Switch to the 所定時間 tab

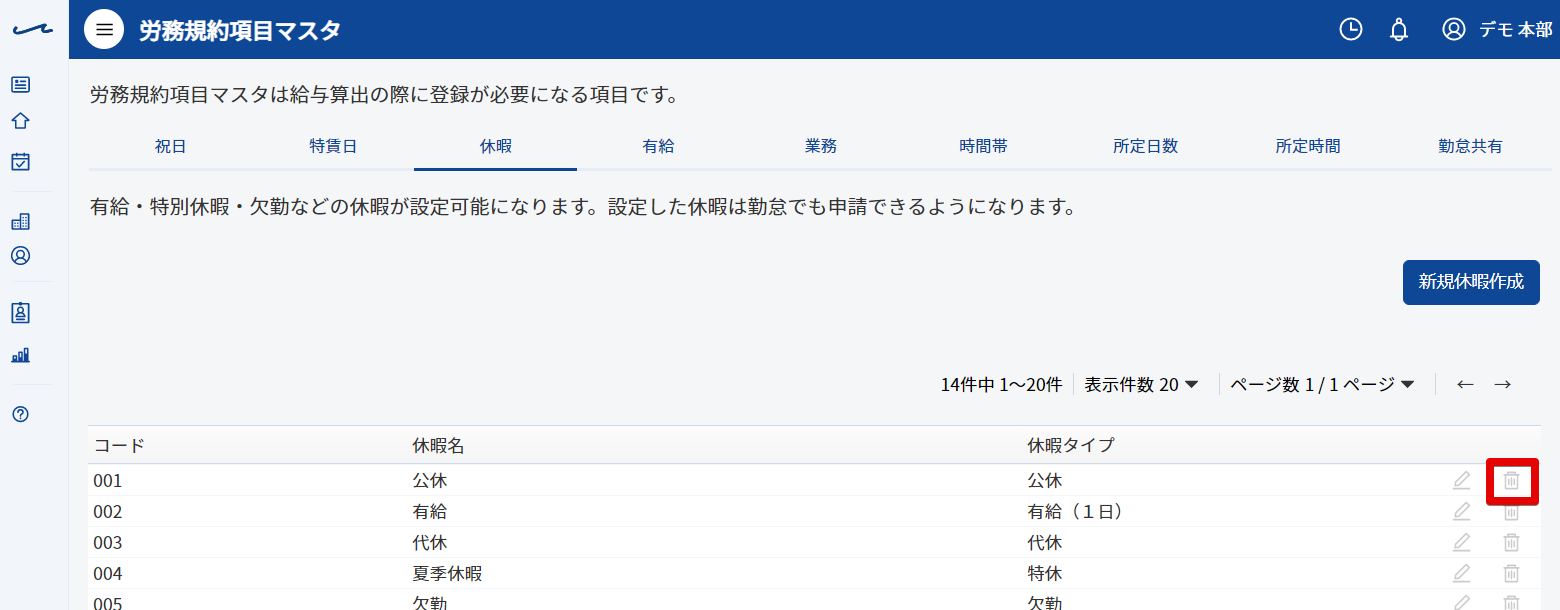[x=1308, y=146]
